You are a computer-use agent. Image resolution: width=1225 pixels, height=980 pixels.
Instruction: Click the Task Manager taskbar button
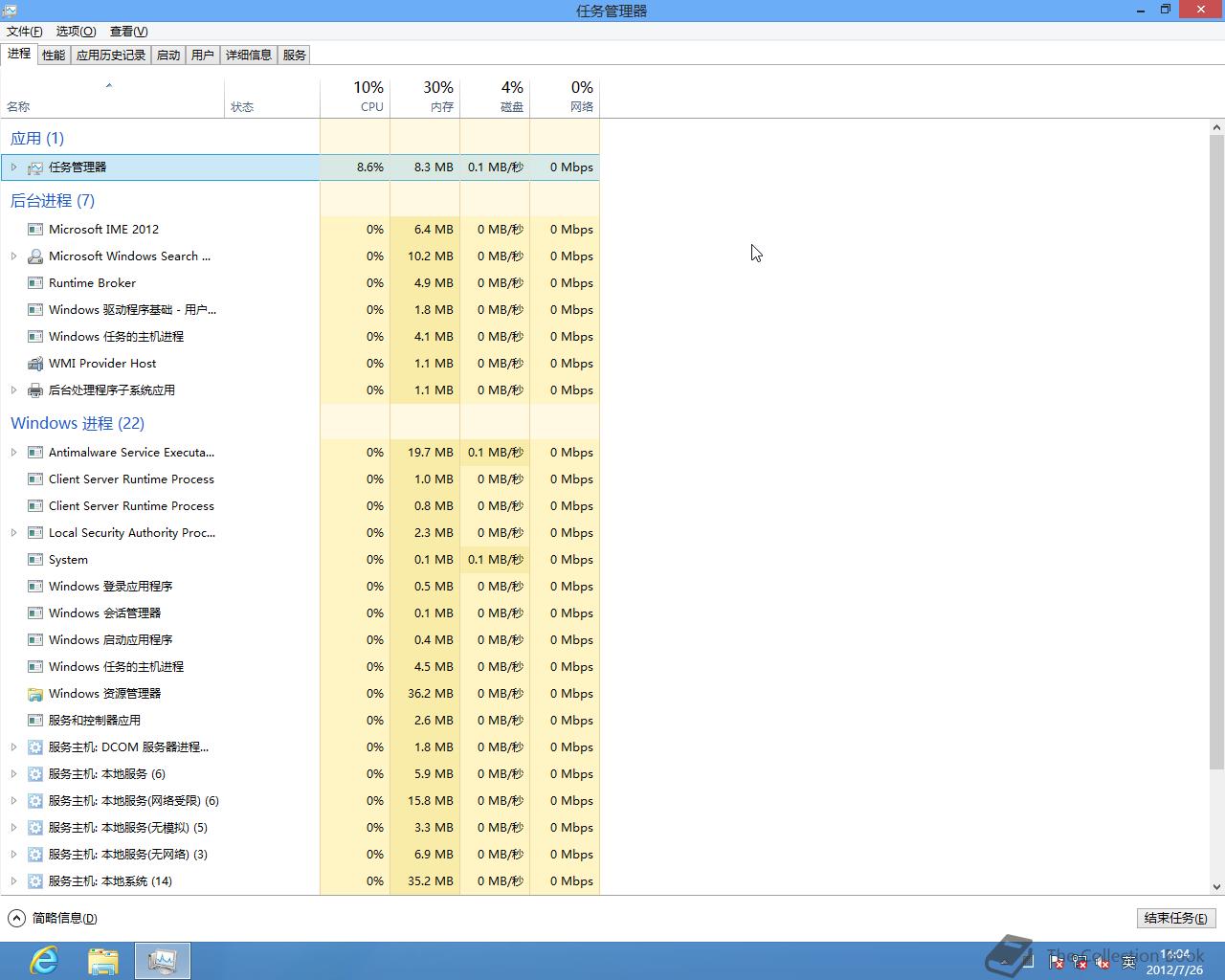[163, 961]
